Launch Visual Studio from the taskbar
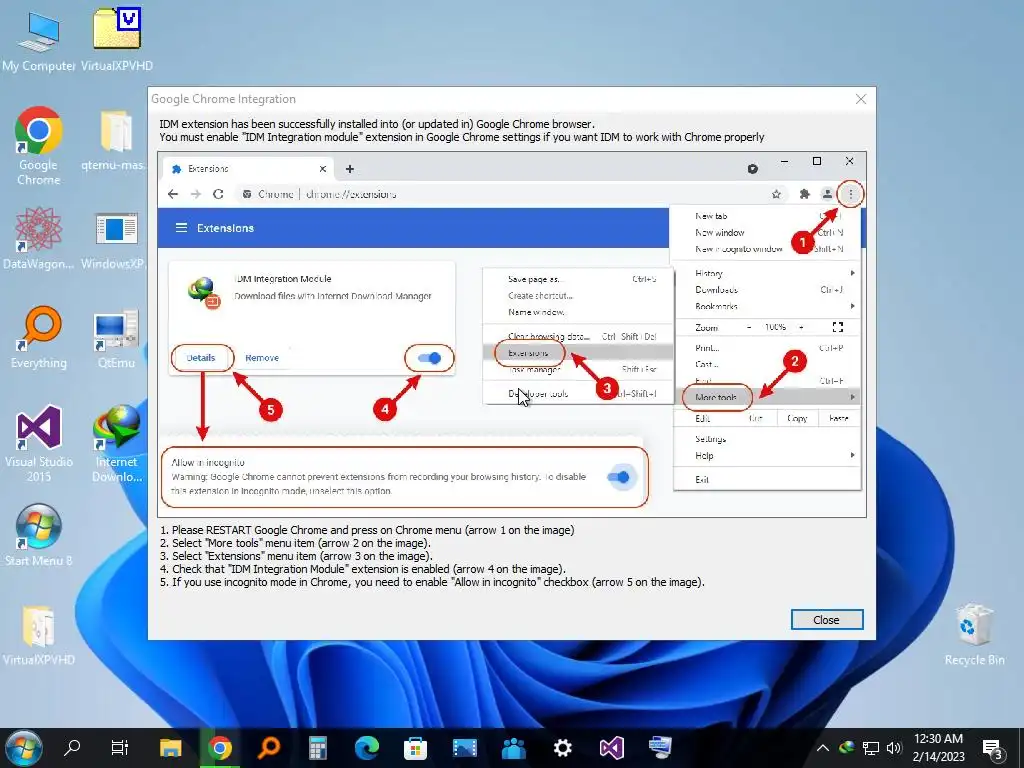 point(611,747)
